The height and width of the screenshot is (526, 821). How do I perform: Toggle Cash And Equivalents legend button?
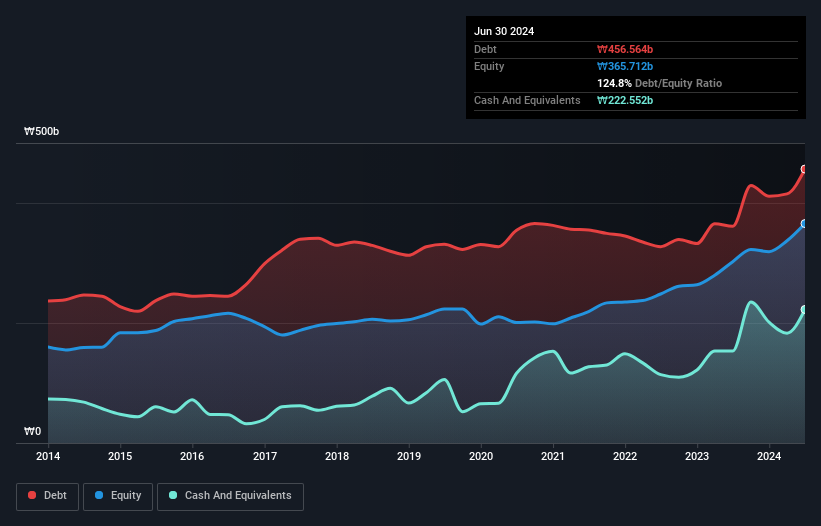click(x=230, y=496)
